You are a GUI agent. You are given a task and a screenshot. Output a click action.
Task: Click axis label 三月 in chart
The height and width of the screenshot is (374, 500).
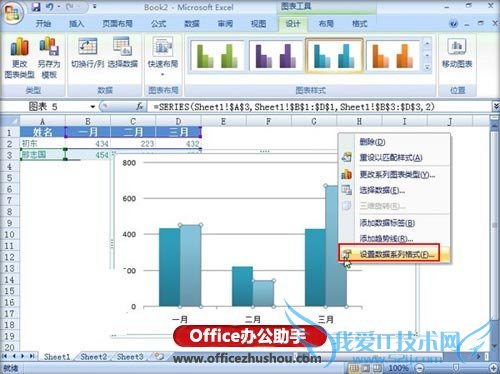point(326,319)
